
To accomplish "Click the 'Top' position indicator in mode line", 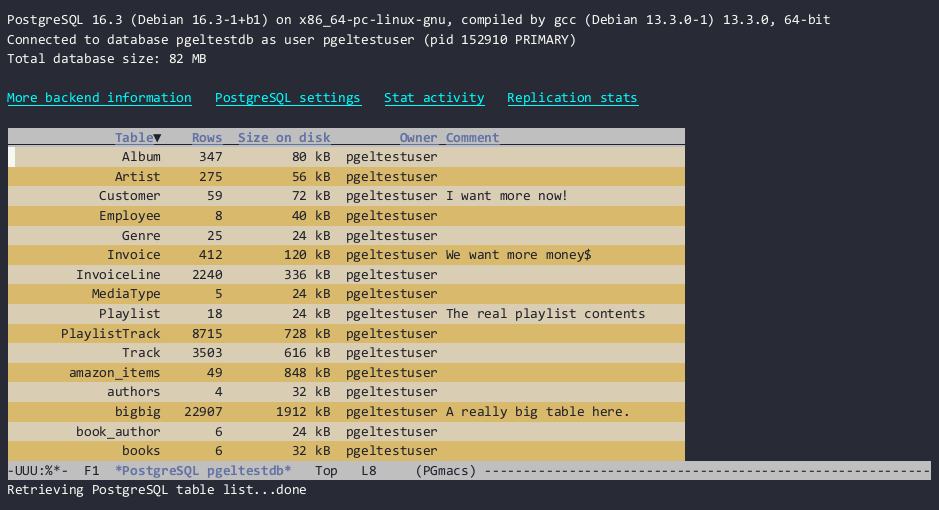I will point(326,470).
